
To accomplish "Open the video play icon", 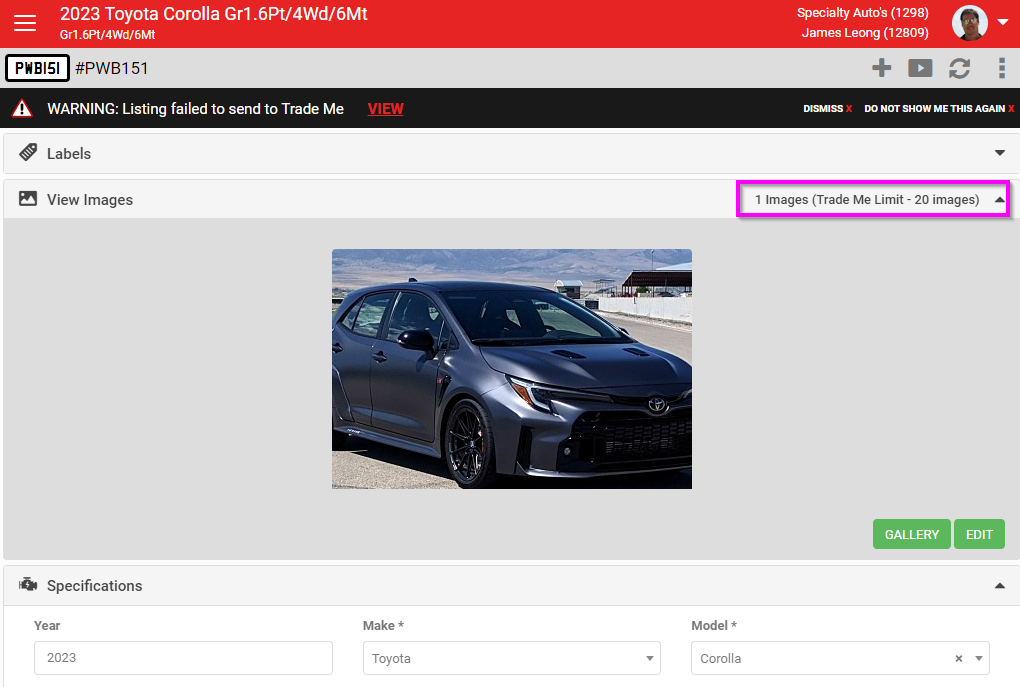I will [920, 68].
